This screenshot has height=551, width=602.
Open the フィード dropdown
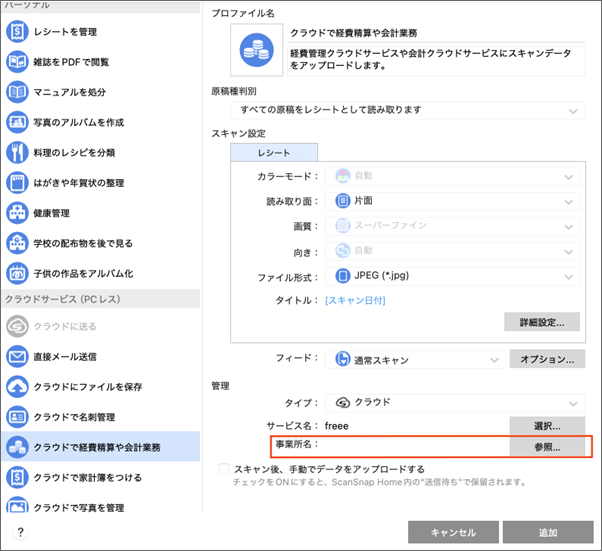point(415,360)
